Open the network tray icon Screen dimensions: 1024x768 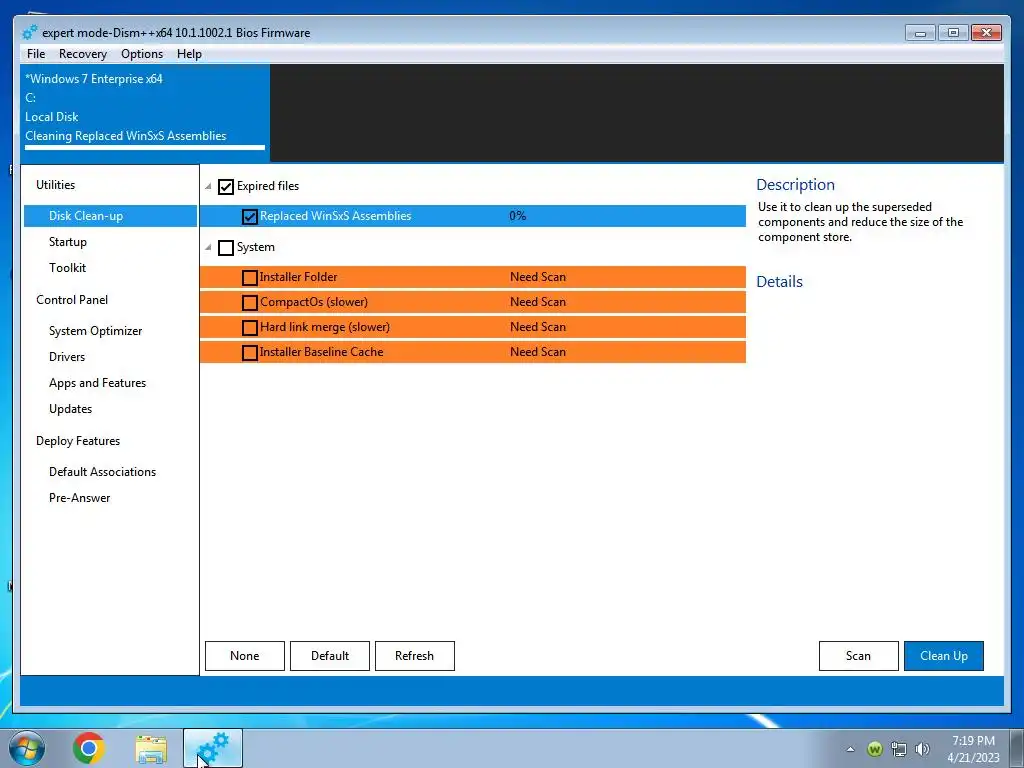tap(899, 749)
